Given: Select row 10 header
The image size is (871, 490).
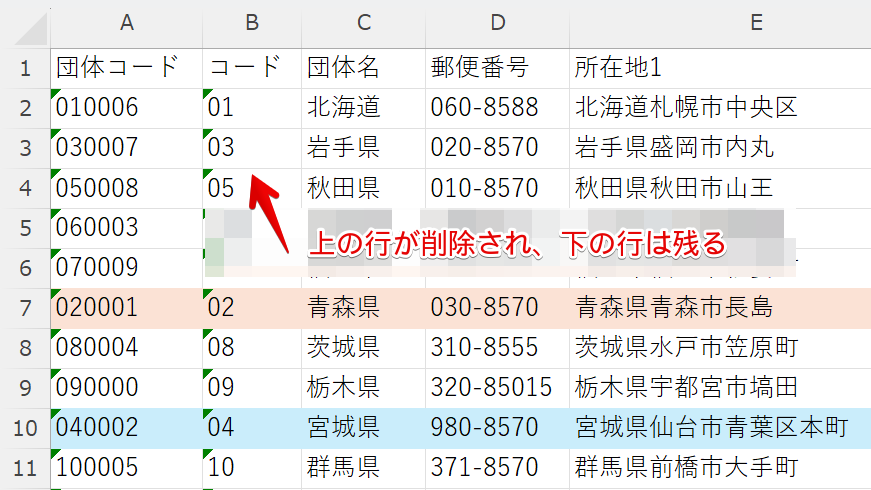Looking at the screenshot, I should click(25, 429).
